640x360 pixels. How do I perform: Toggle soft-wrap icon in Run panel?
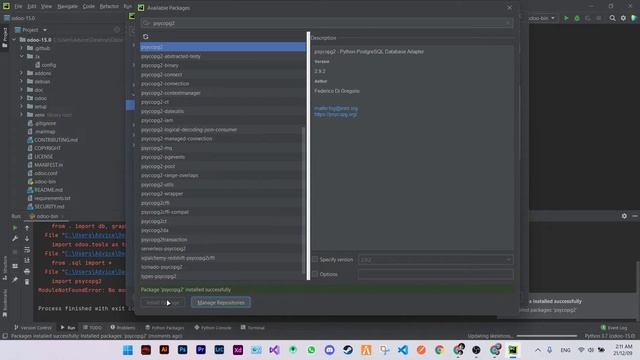coord(27,249)
